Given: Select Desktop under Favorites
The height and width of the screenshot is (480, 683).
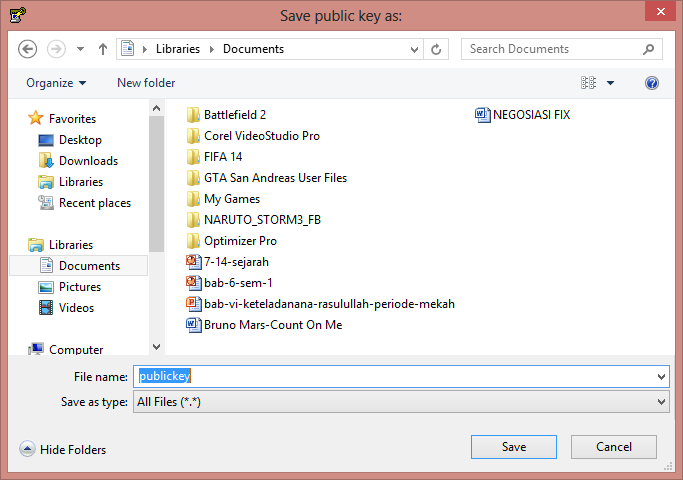Looking at the screenshot, I should [80, 140].
